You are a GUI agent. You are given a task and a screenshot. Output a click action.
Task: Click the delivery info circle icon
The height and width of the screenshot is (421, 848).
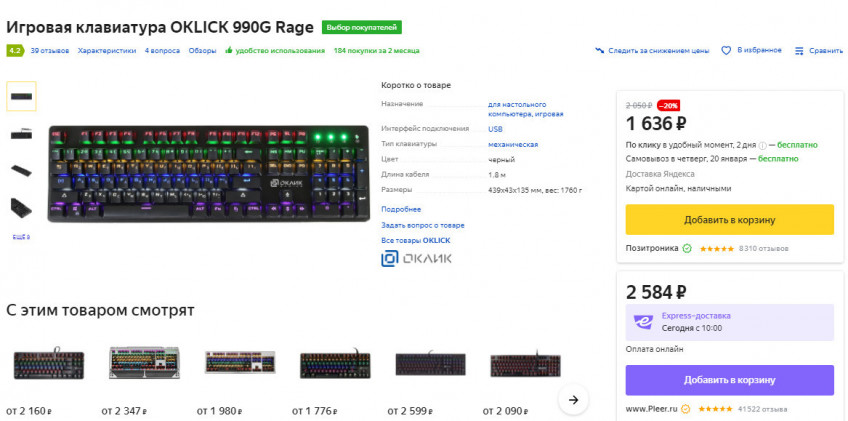(762, 145)
